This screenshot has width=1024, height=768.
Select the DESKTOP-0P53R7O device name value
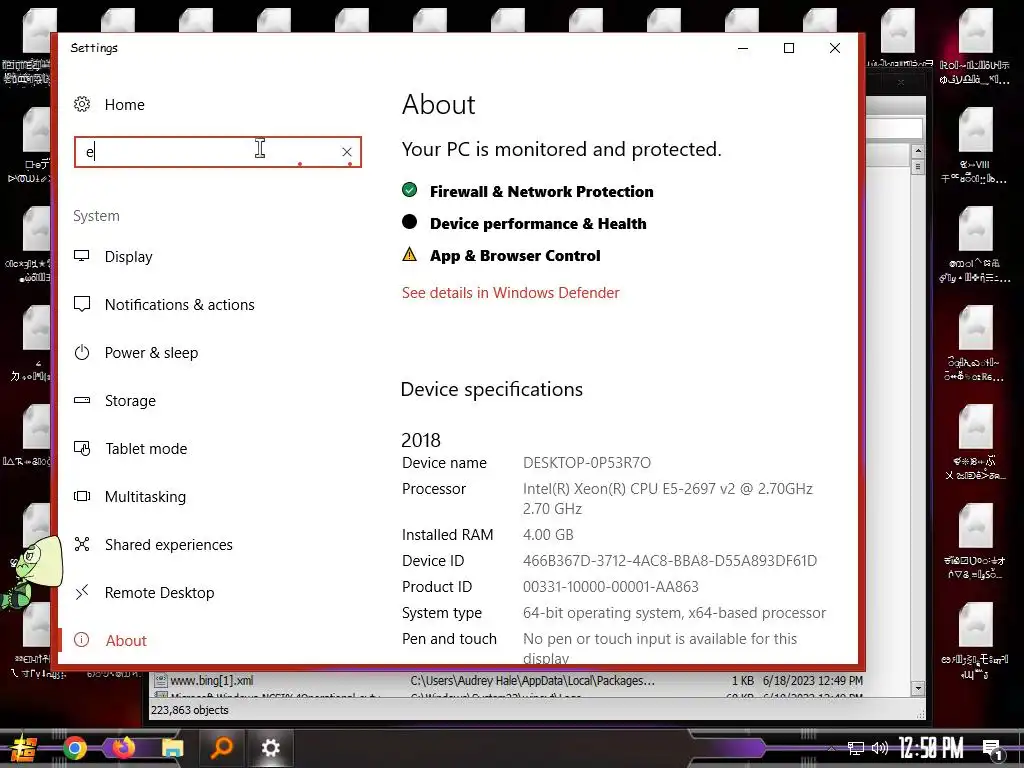[587, 463]
